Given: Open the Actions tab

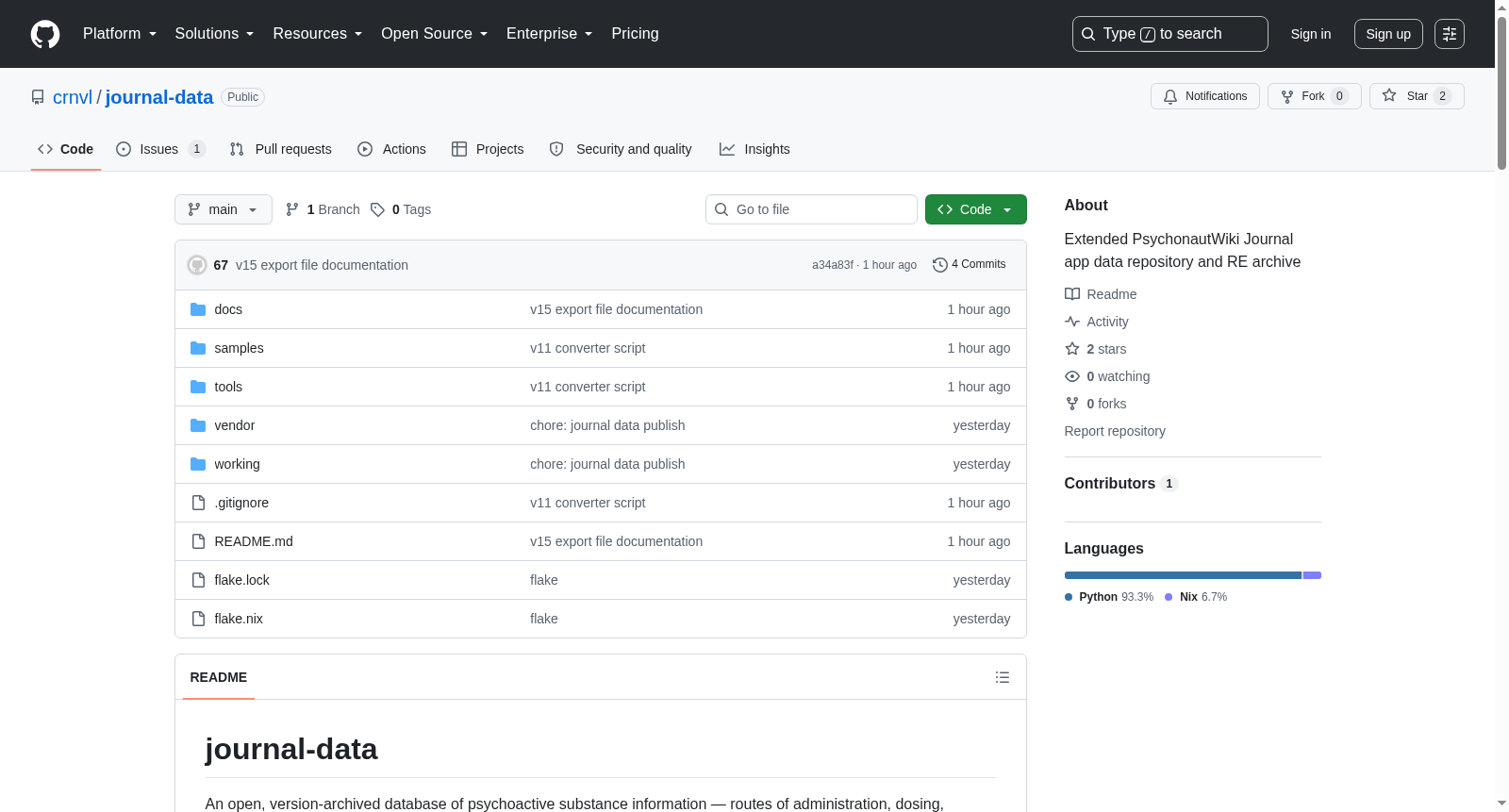Looking at the screenshot, I should tap(391, 149).
